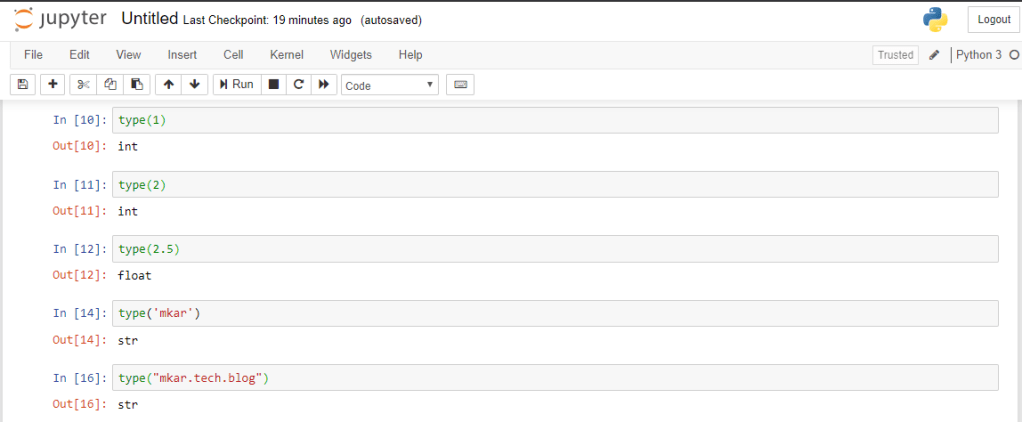Image resolution: width=1022 pixels, height=422 pixels.
Task: Toggle the Trusted notebook indicator
Action: click(895, 55)
